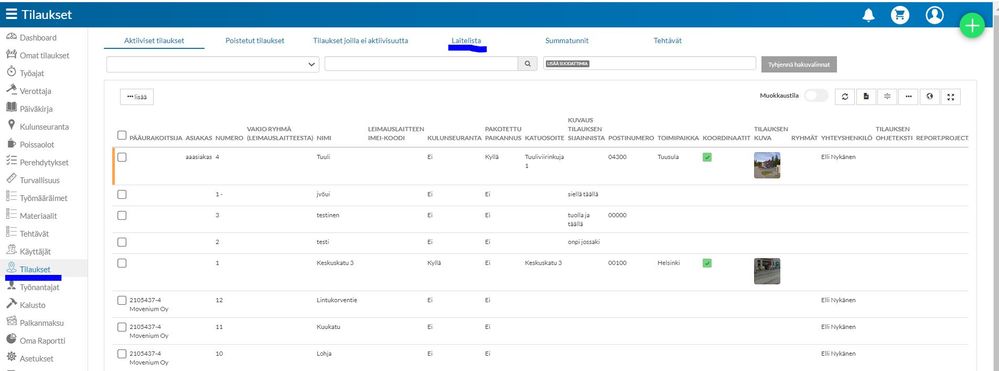Sort by POSTINUMERO column header
Image resolution: width=999 pixels, height=371 pixels.
click(631, 138)
